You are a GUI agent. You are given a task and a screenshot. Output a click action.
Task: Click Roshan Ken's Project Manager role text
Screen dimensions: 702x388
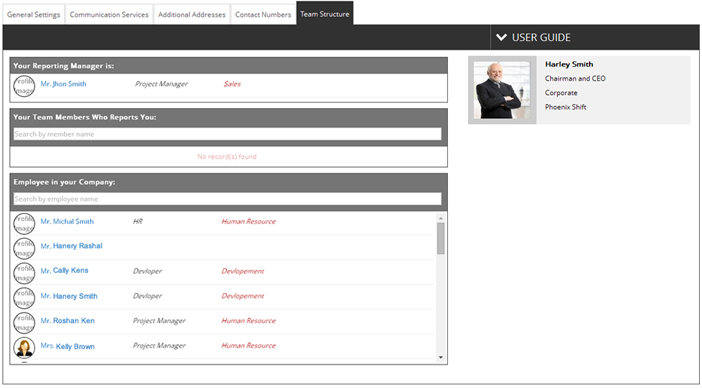[159, 320]
